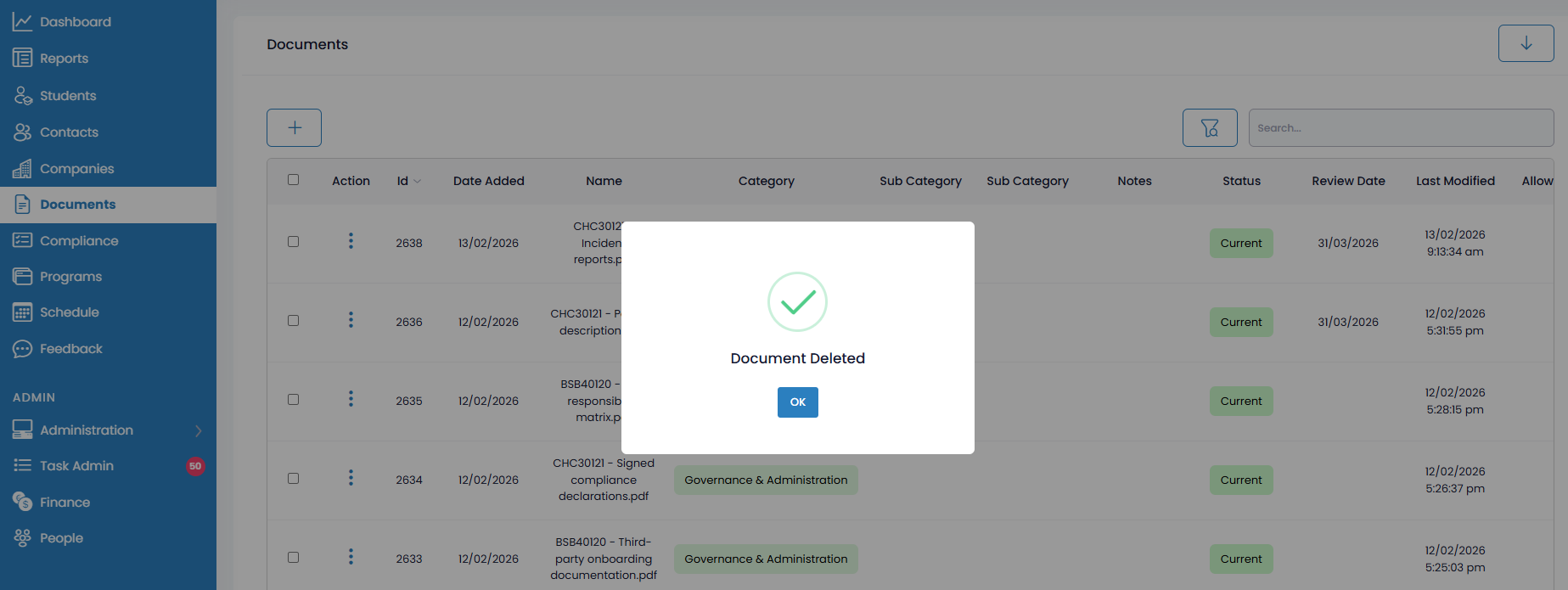The image size is (1568, 590).
Task: Click the download arrow icon
Action: point(1526,43)
